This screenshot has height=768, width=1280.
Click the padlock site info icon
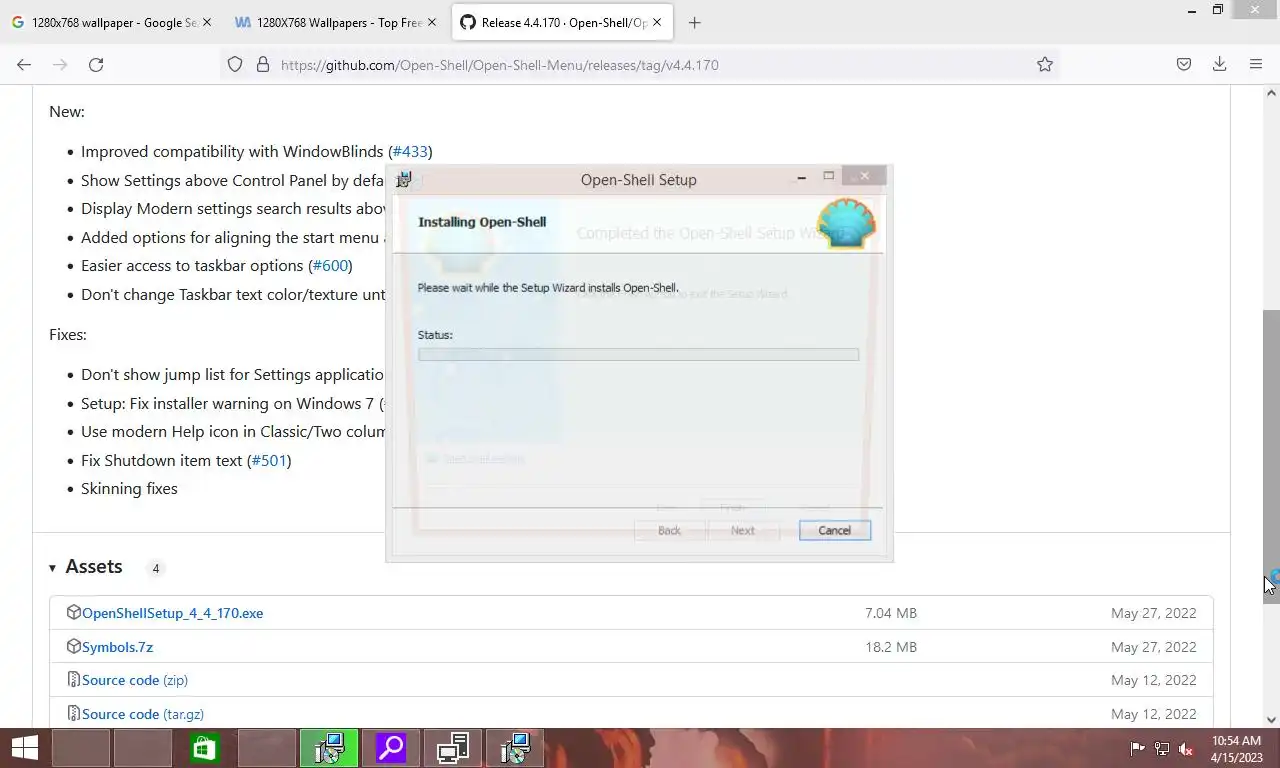263,64
